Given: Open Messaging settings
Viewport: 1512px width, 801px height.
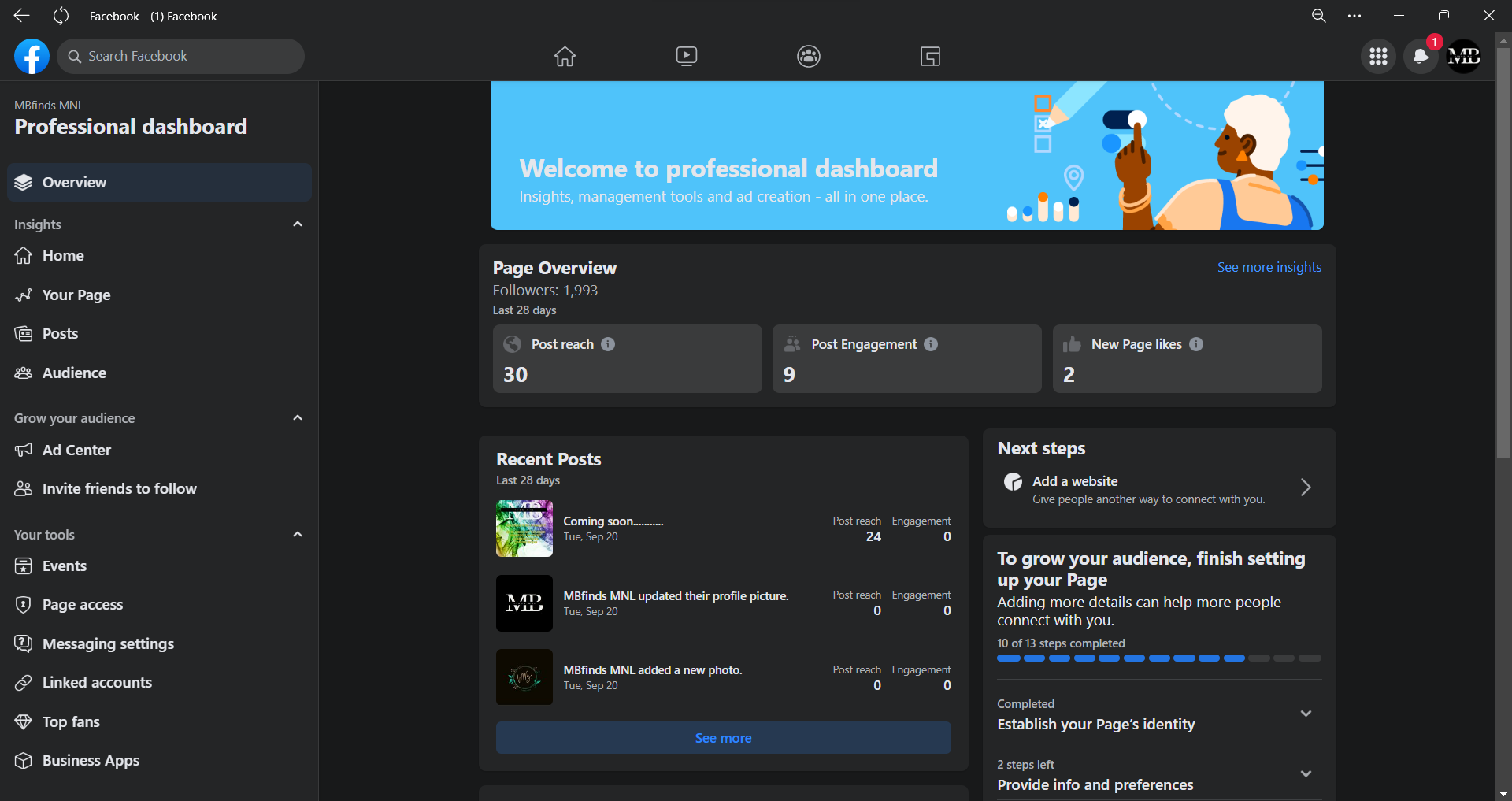Looking at the screenshot, I should 159,643.
